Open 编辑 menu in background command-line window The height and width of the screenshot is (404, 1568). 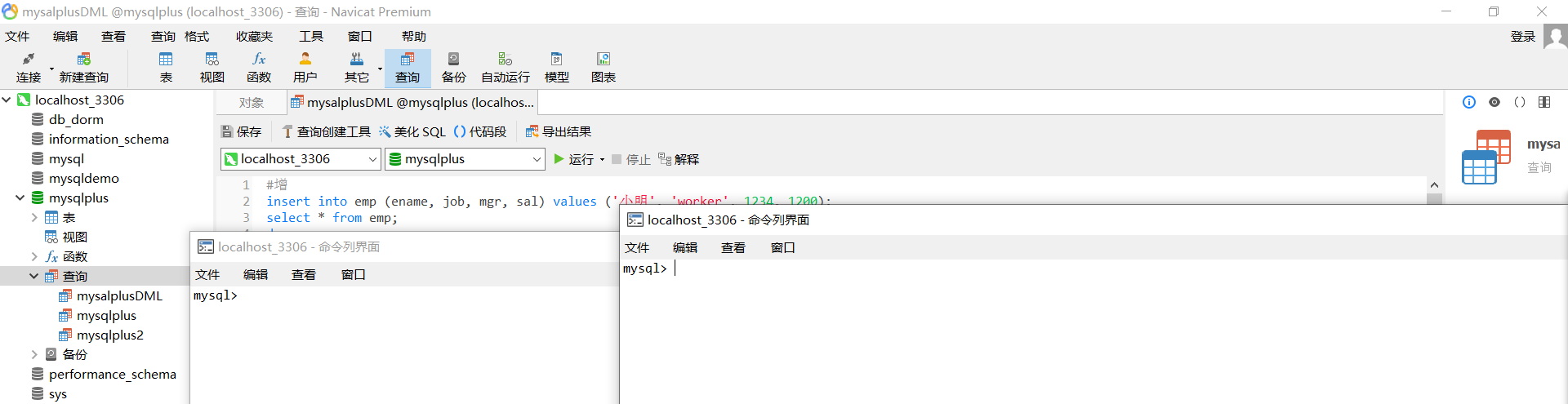click(x=256, y=274)
